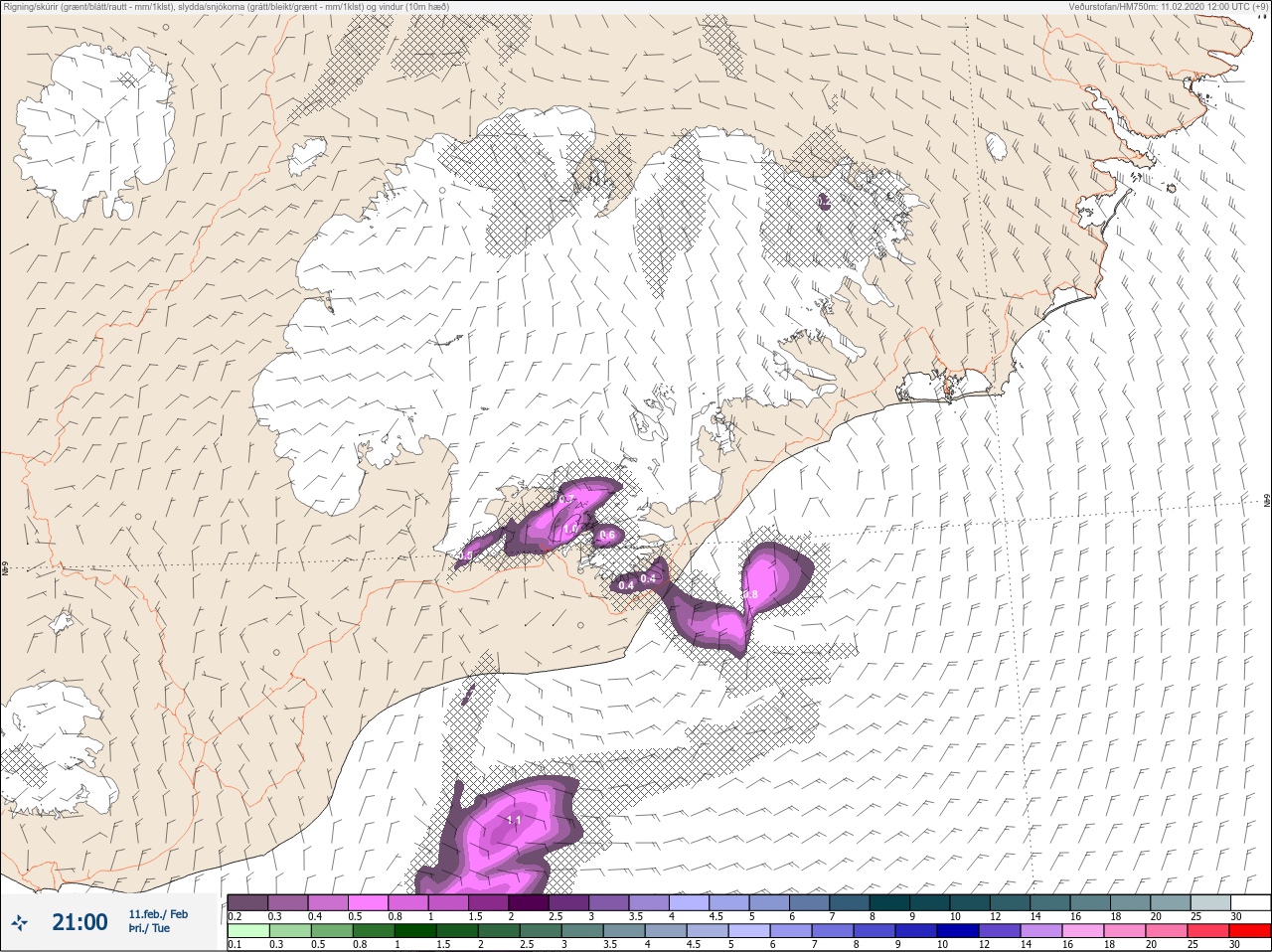Pick the bright red swatch ending the rain legend

[1249, 931]
